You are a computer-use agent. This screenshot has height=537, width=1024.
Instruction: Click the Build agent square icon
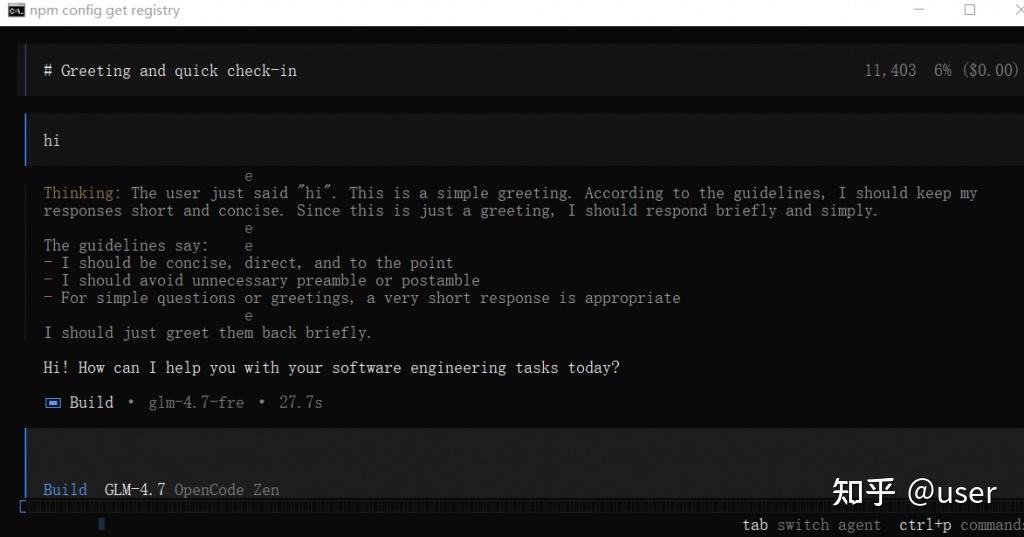(53, 403)
